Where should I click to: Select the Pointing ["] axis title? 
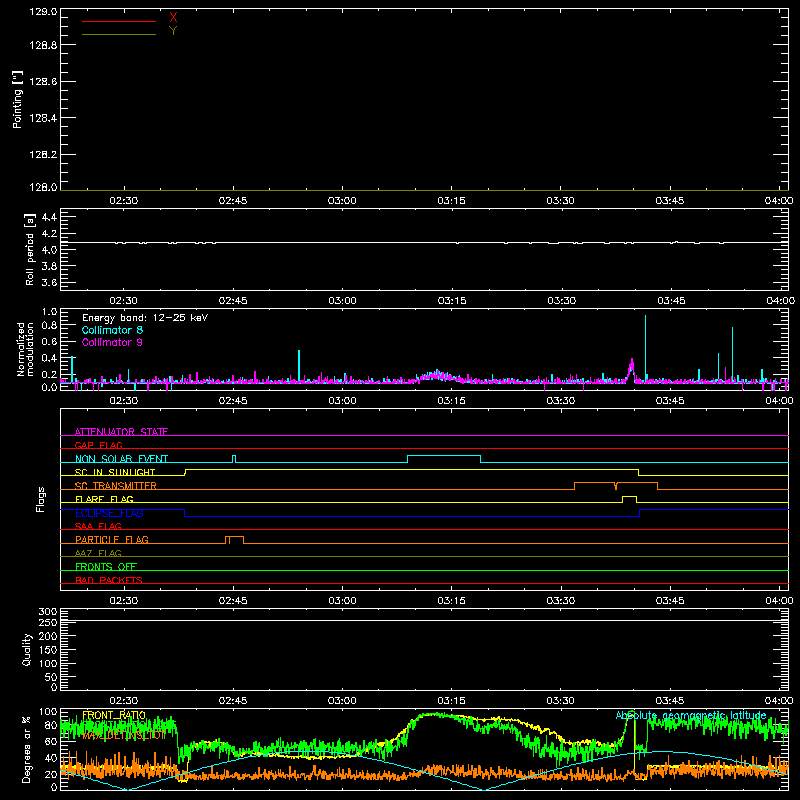click(18, 99)
